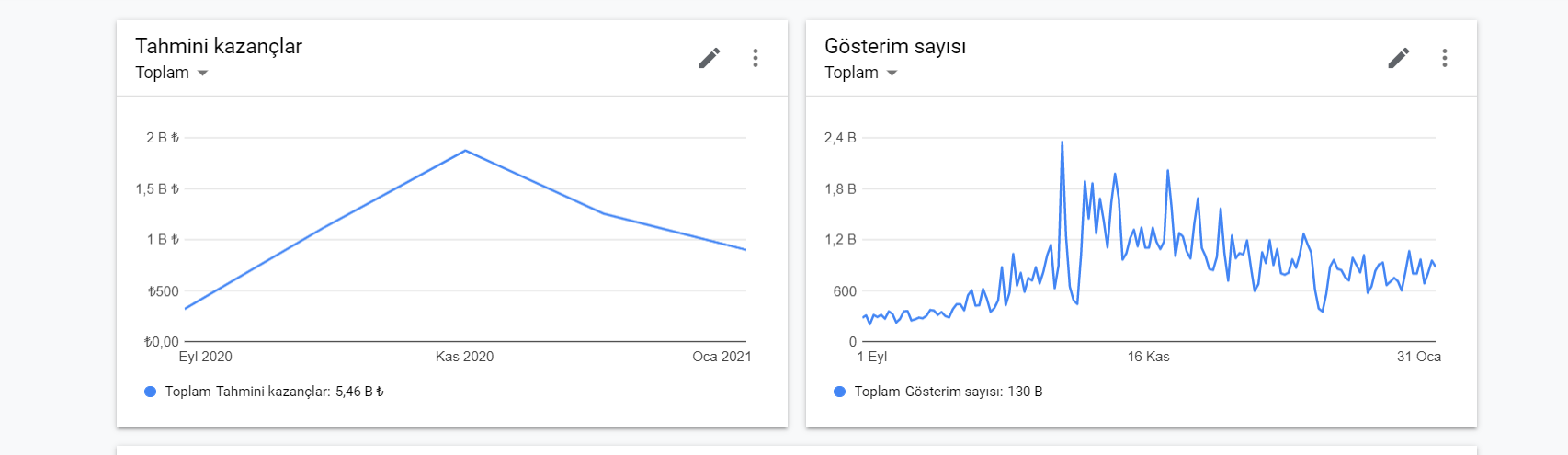1568x455 pixels.
Task: Click the Eyl 2020 axis label
Action: (x=205, y=357)
